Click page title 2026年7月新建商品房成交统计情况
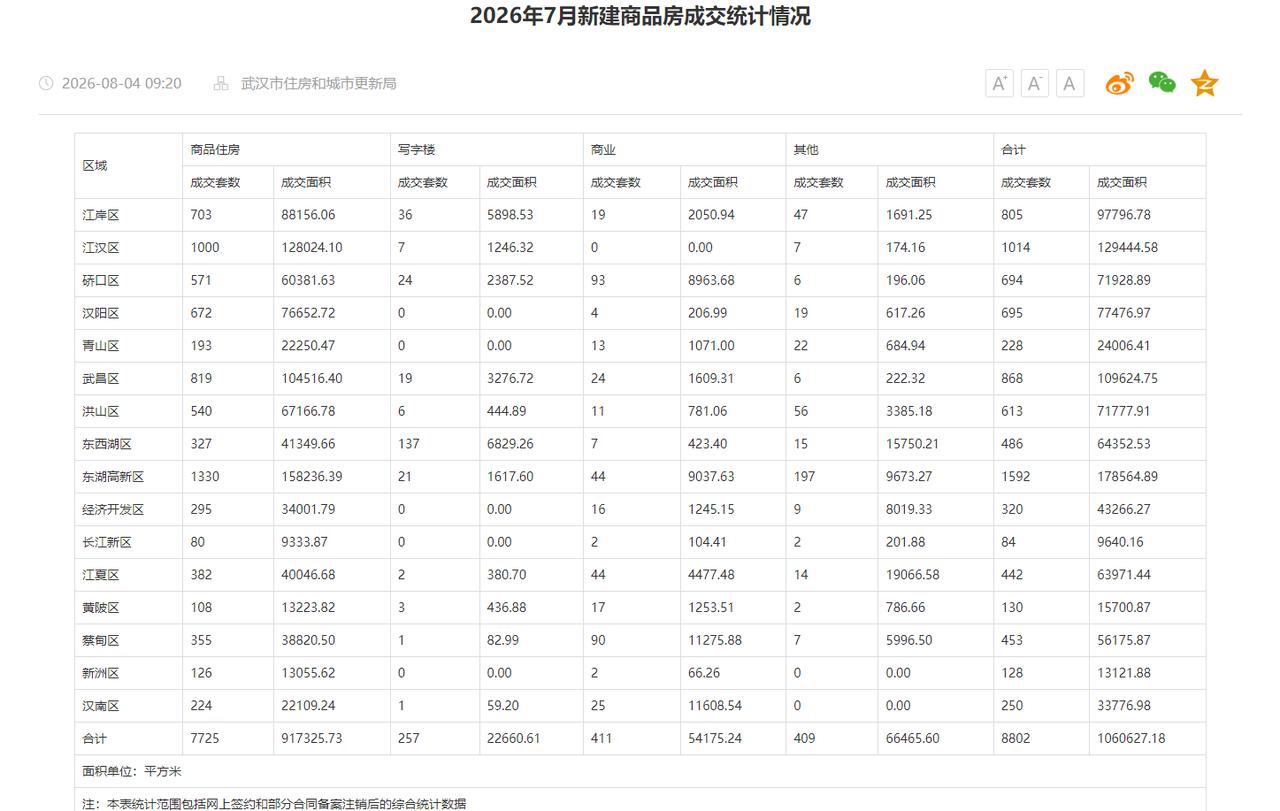The height and width of the screenshot is (811, 1280). [640, 16]
